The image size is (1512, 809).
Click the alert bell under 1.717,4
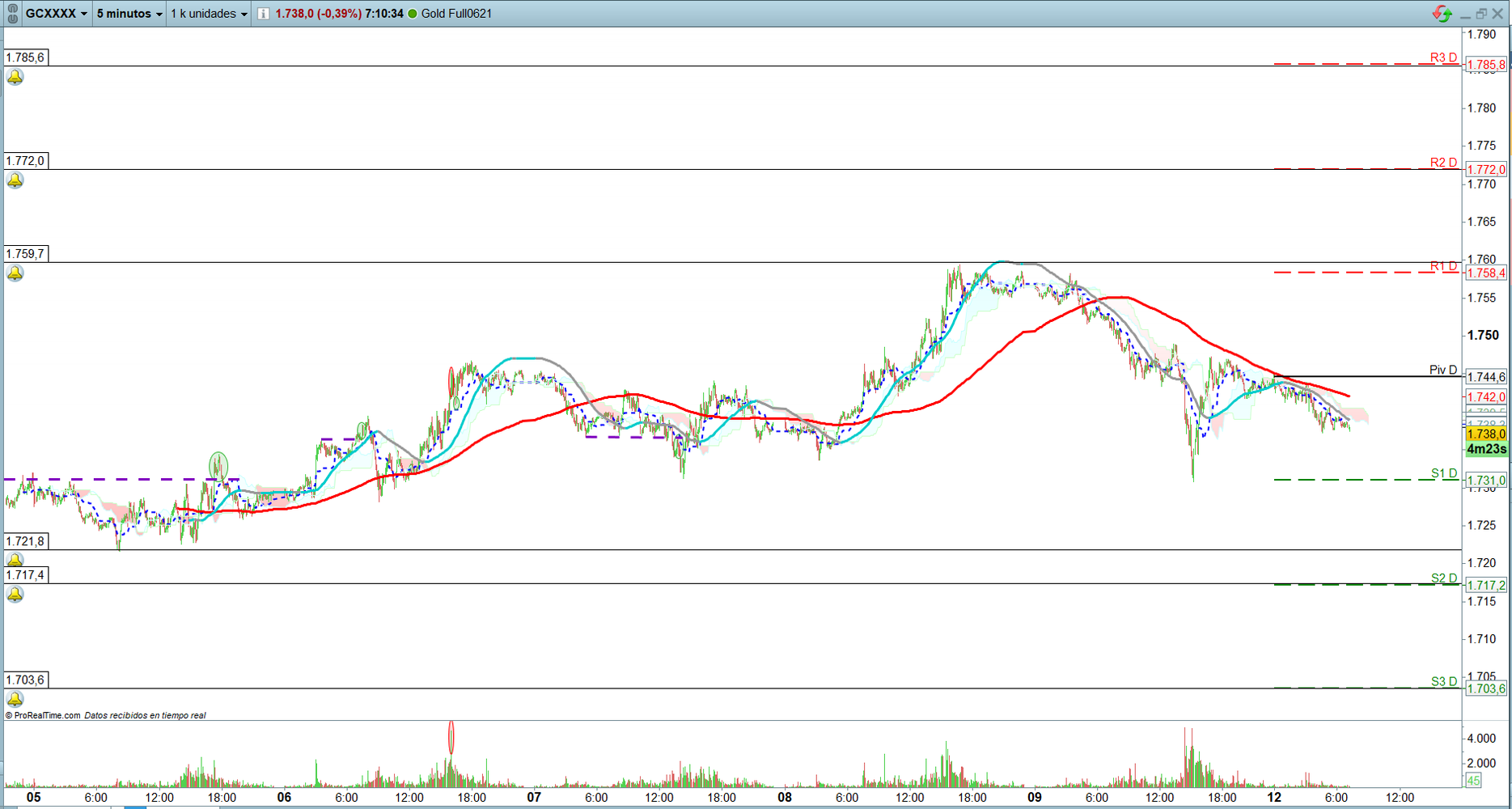pos(15,595)
